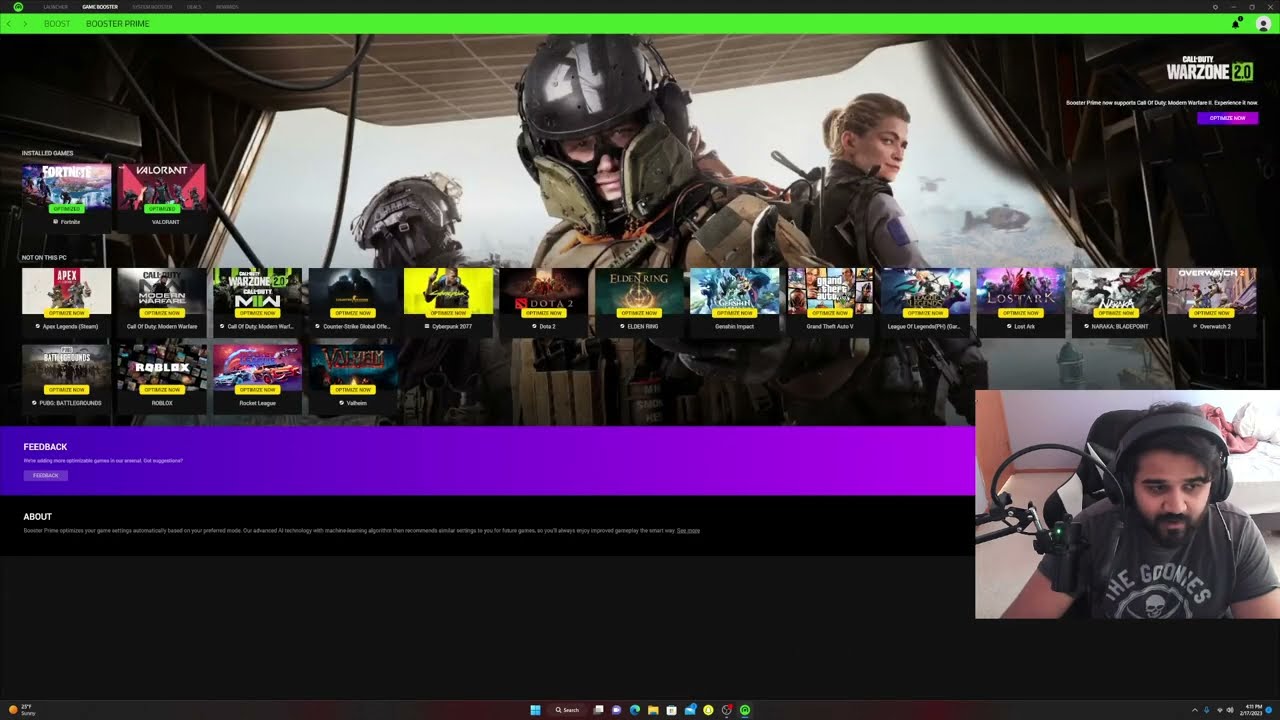This screenshot has width=1280, height=720.
Task: Click Optimized badge on Fortnite
Action: coord(66,209)
